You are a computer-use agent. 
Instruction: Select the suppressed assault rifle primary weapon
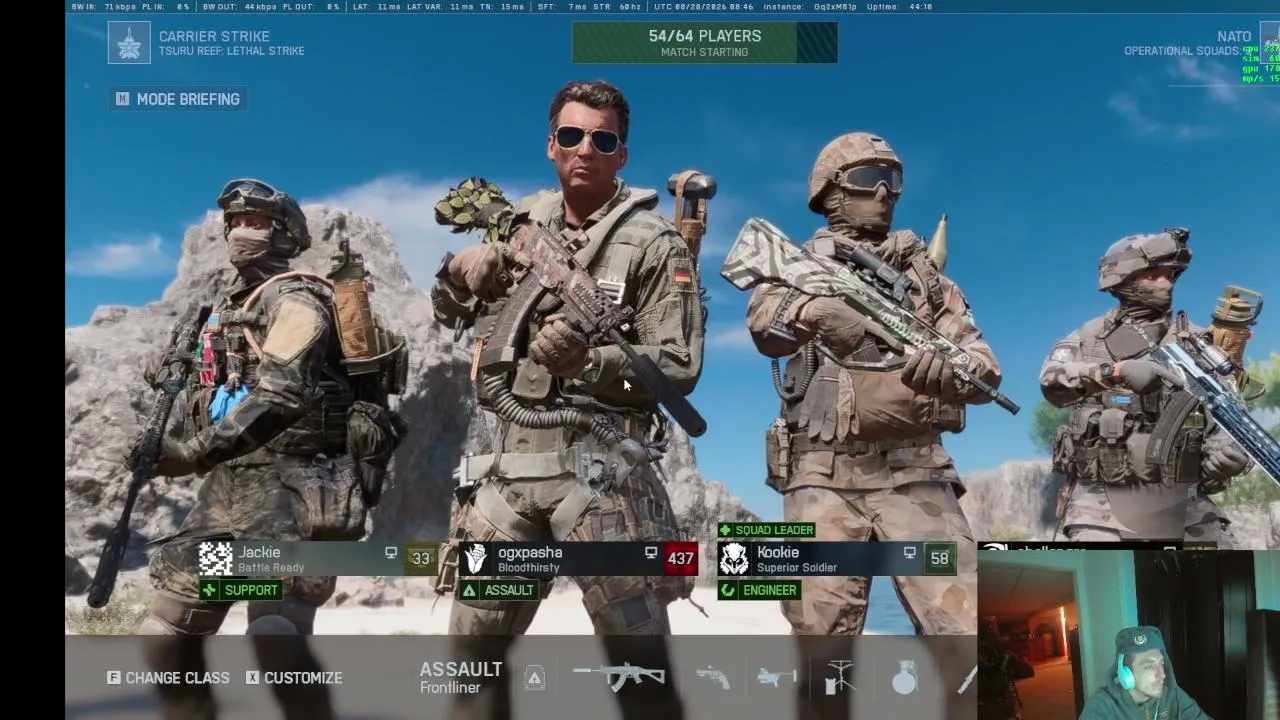[x=619, y=677]
